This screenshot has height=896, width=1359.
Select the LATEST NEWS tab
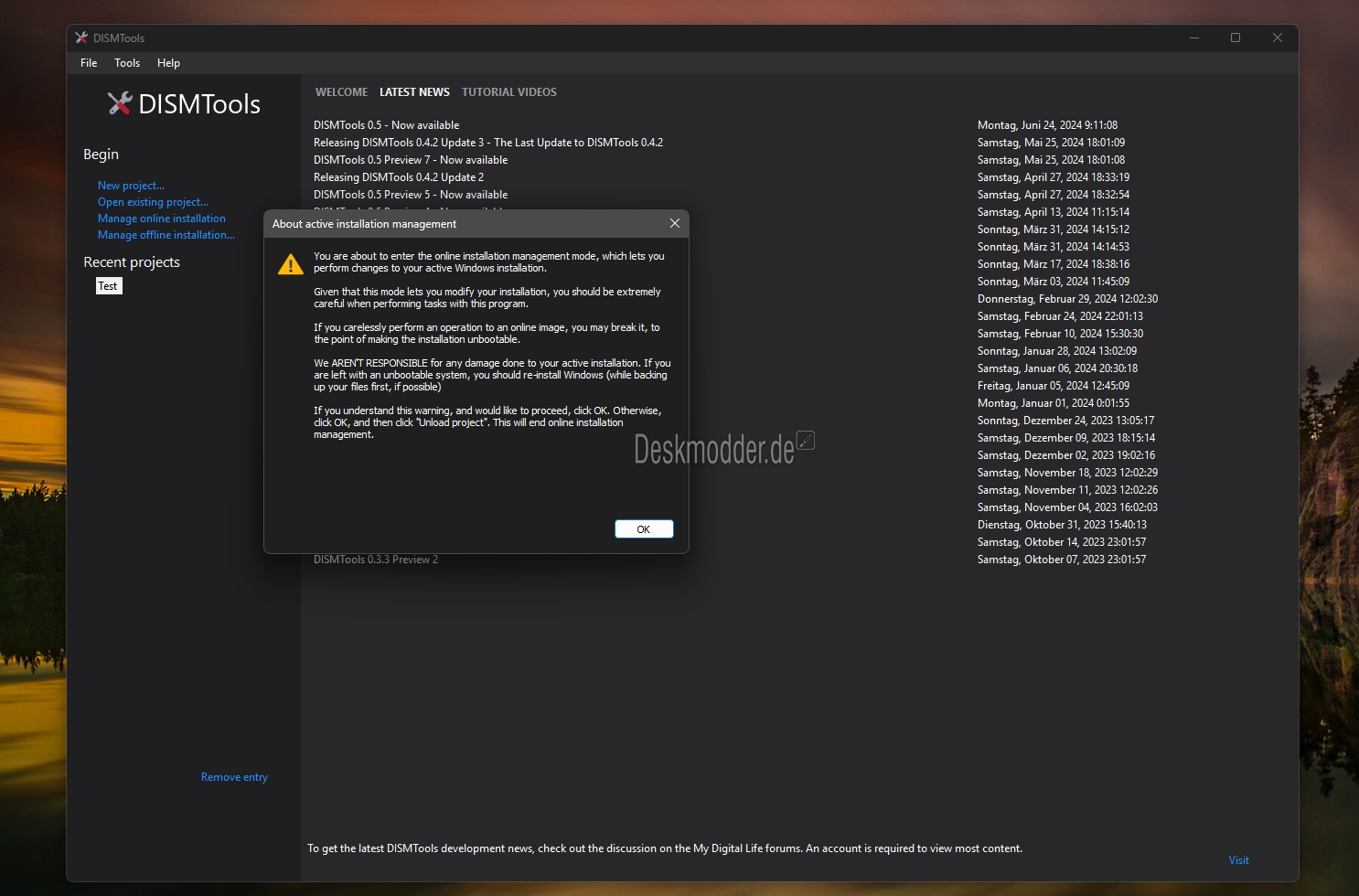pyautogui.click(x=414, y=92)
